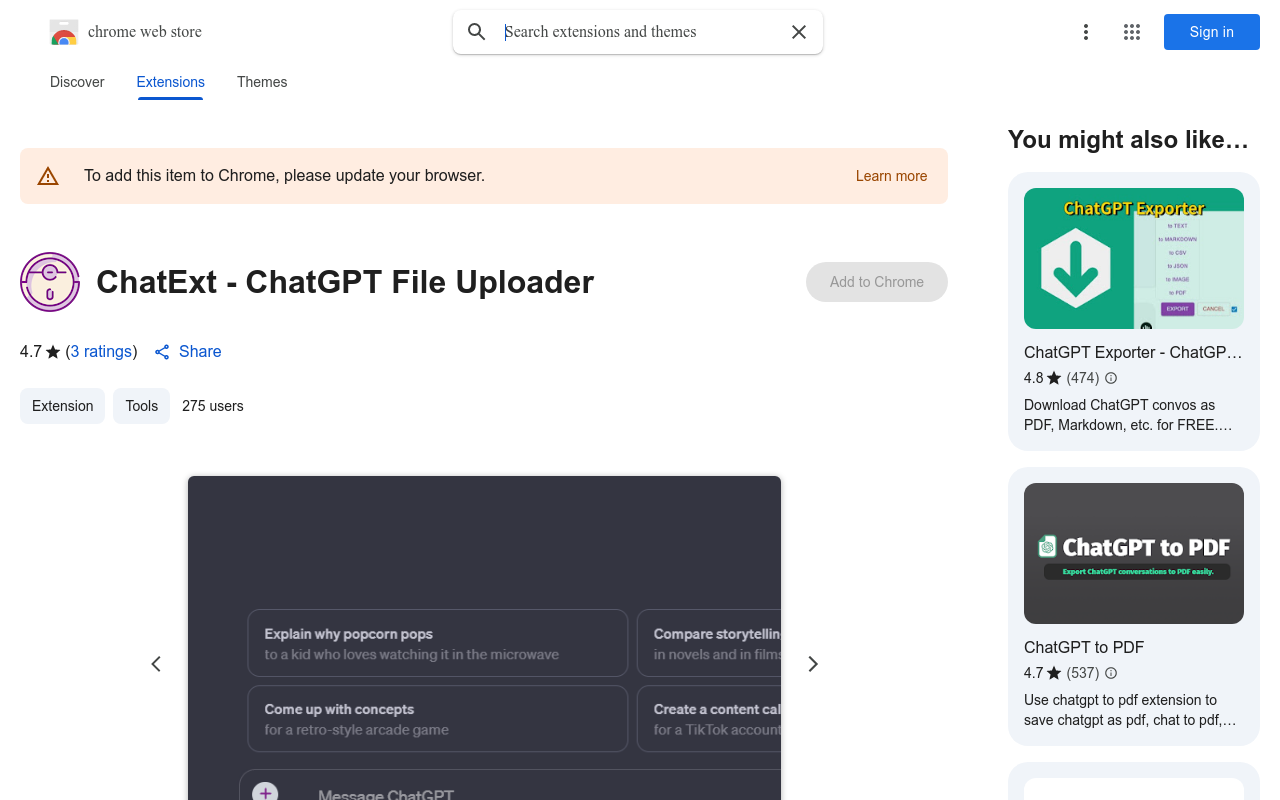Click the Sign in button
Image resolution: width=1280 pixels, height=800 pixels.
[x=1212, y=32]
